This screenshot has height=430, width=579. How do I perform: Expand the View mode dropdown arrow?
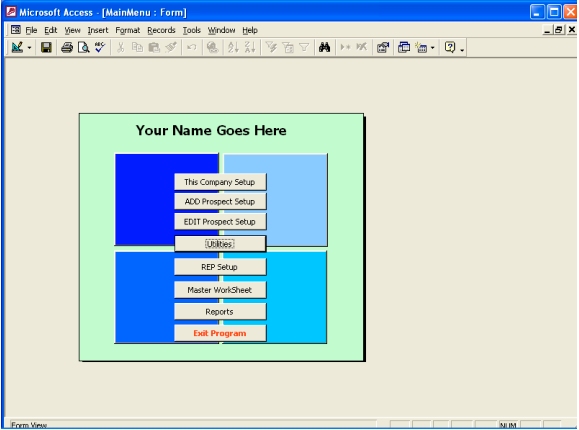pyautogui.click(x=29, y=48)
